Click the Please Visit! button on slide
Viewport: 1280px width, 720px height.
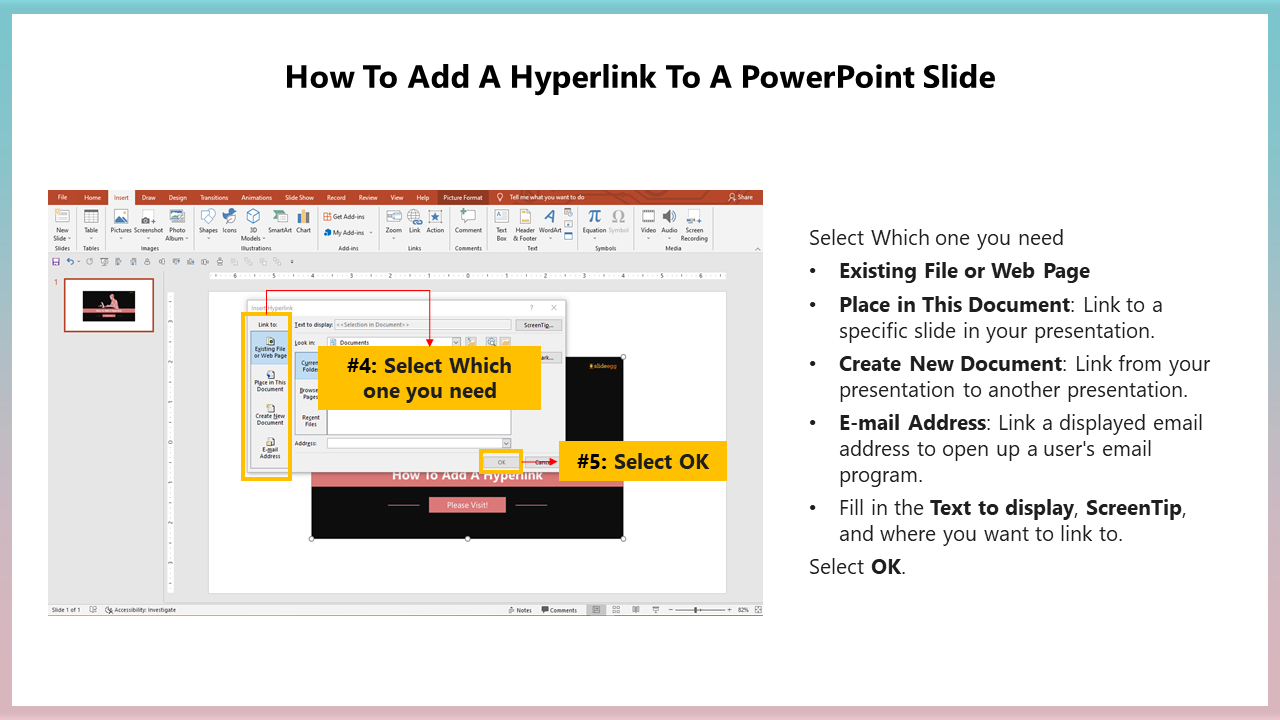(x=467, y=505)
